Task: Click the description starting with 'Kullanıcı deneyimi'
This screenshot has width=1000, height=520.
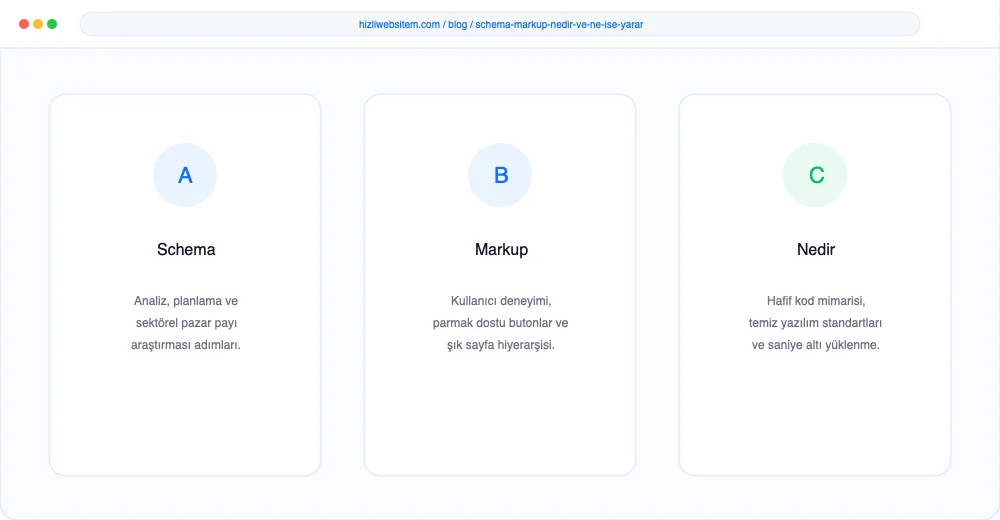Action: (501, 323)
